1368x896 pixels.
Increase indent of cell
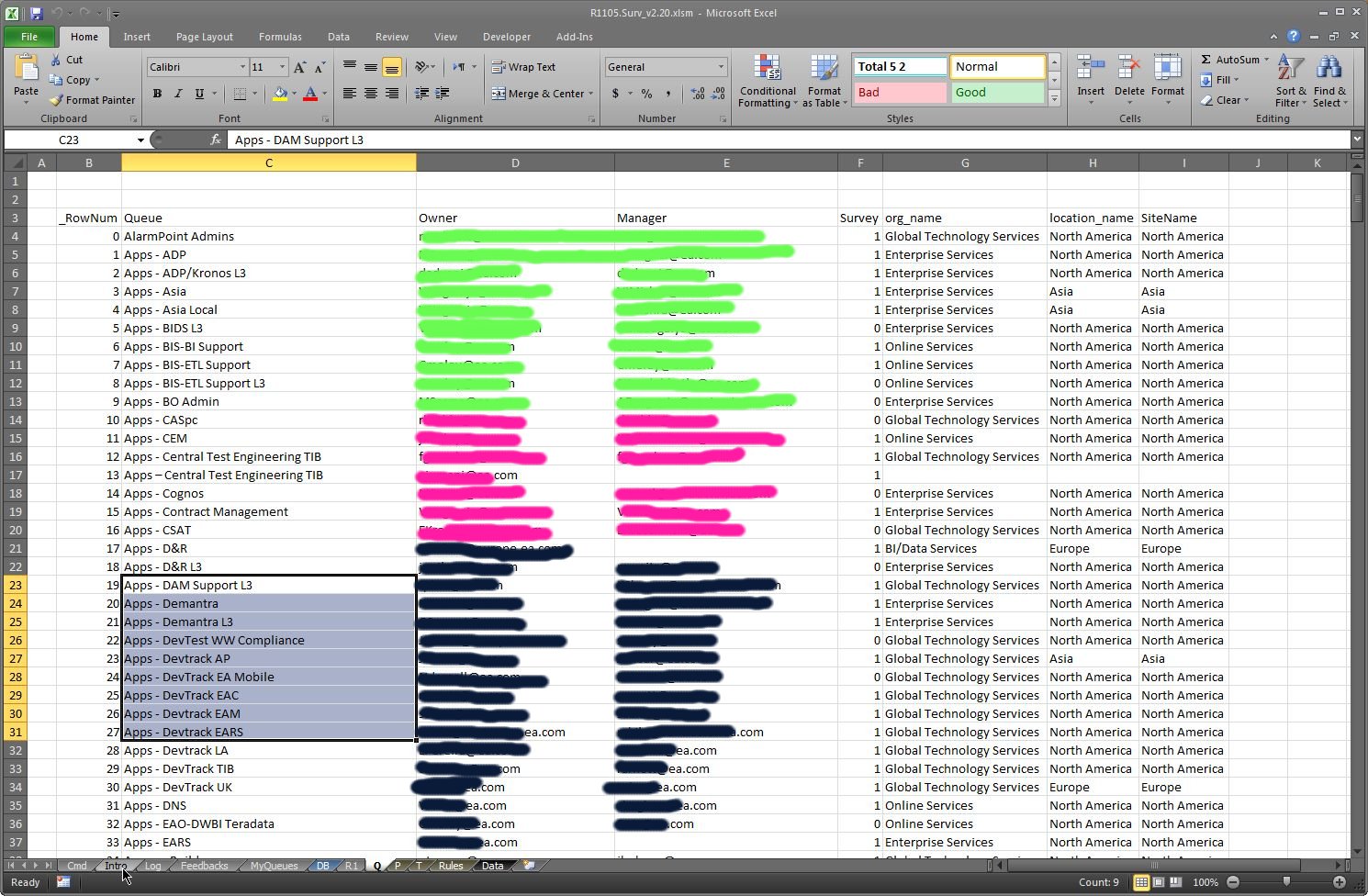[x=443, y=94]
